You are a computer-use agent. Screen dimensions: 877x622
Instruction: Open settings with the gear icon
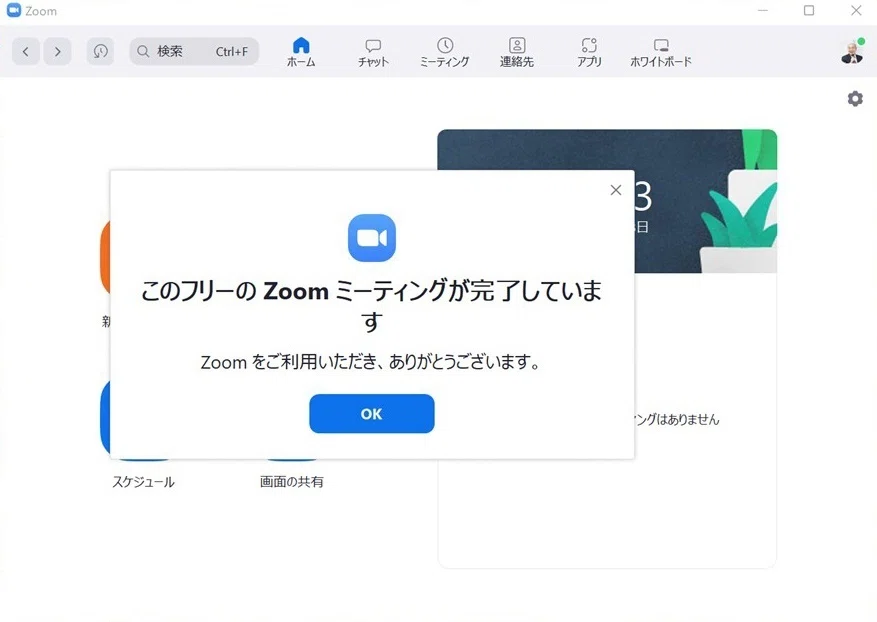[x=855, y=99]
